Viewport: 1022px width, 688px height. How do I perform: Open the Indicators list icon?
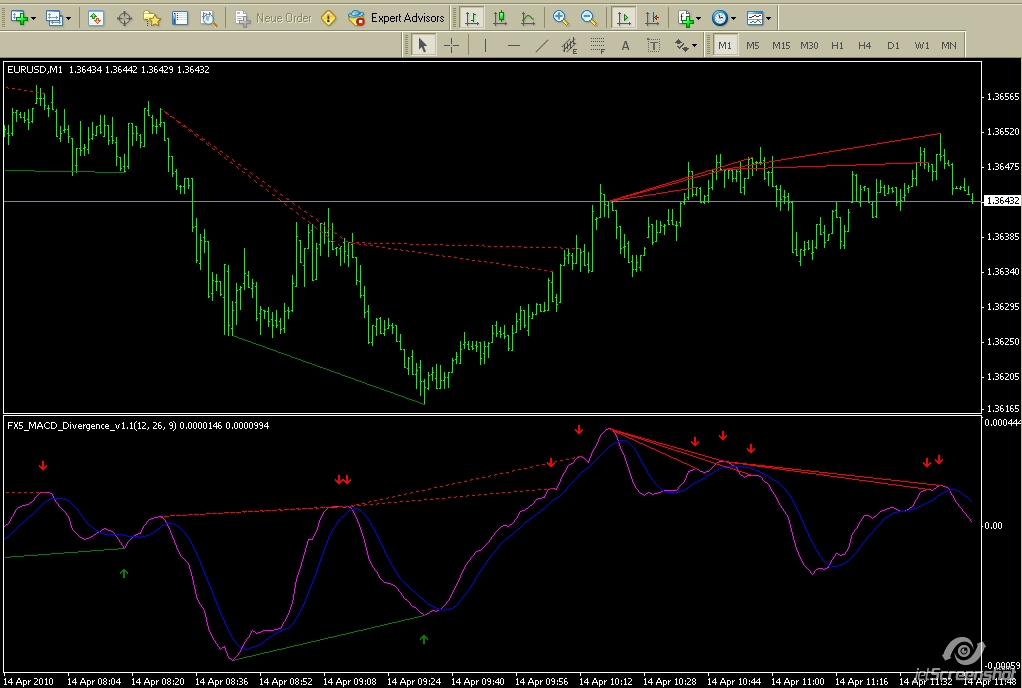[x=685, y=18]
